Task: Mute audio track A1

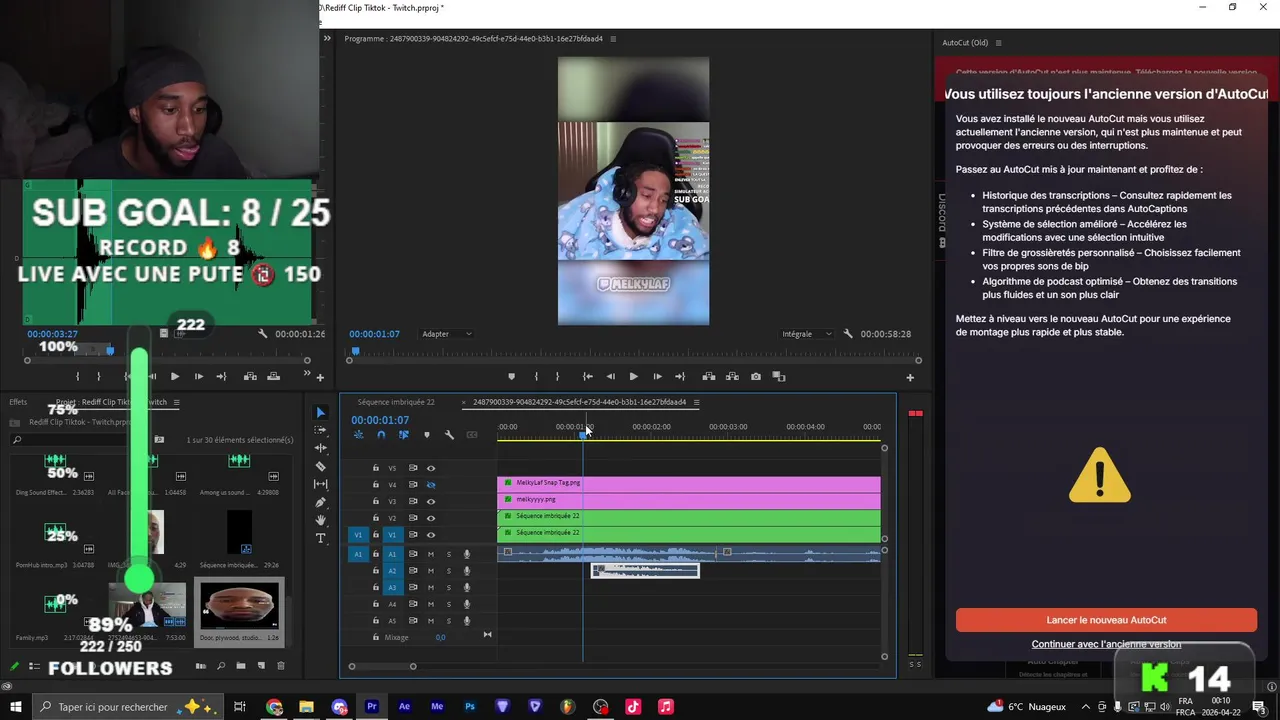Action: (431, 554)
